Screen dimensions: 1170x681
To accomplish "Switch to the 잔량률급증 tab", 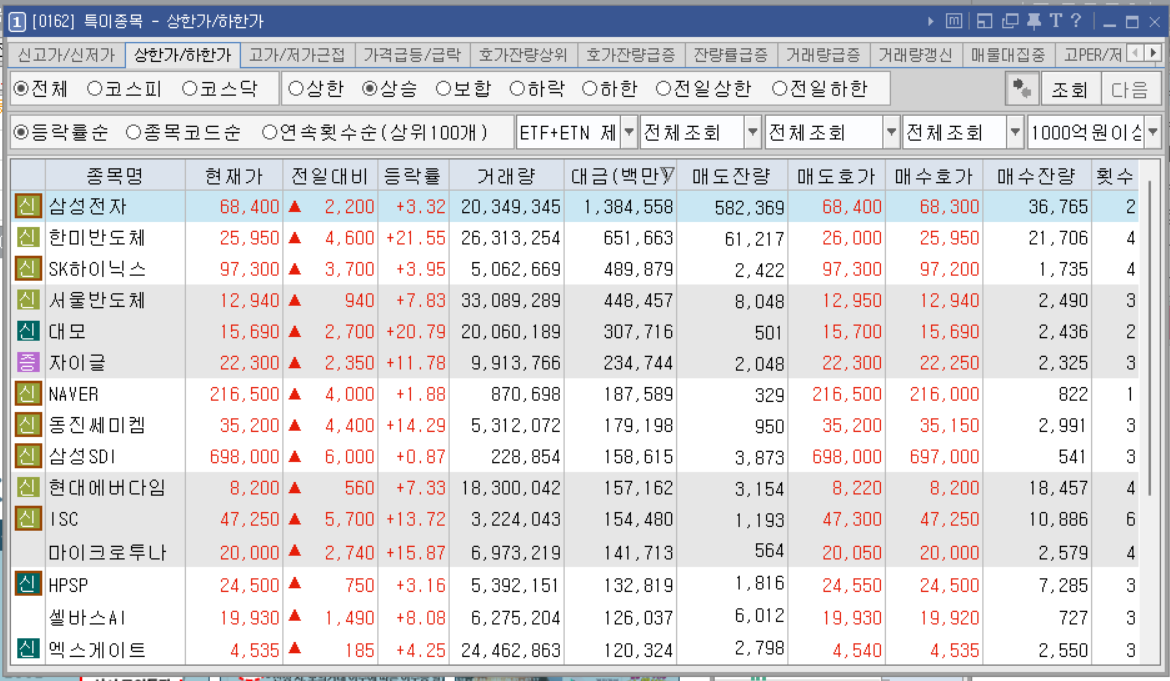I will [x=731, y=55].
